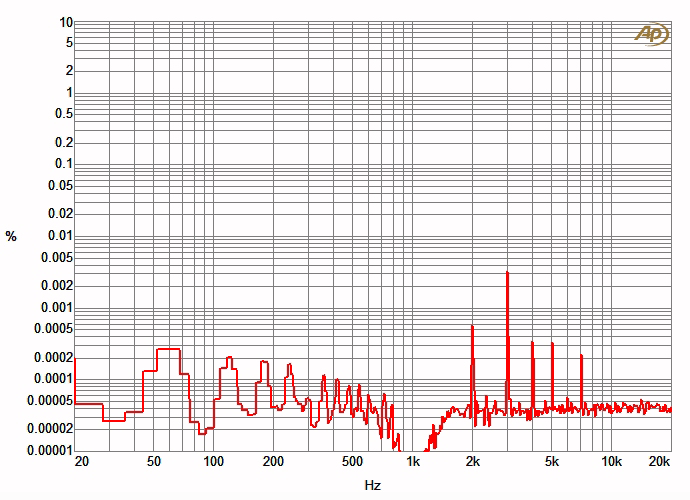Screen dimensions: 690x500
Task: Click the "100" frequency axis label
Action: click(x=213, y=462)
